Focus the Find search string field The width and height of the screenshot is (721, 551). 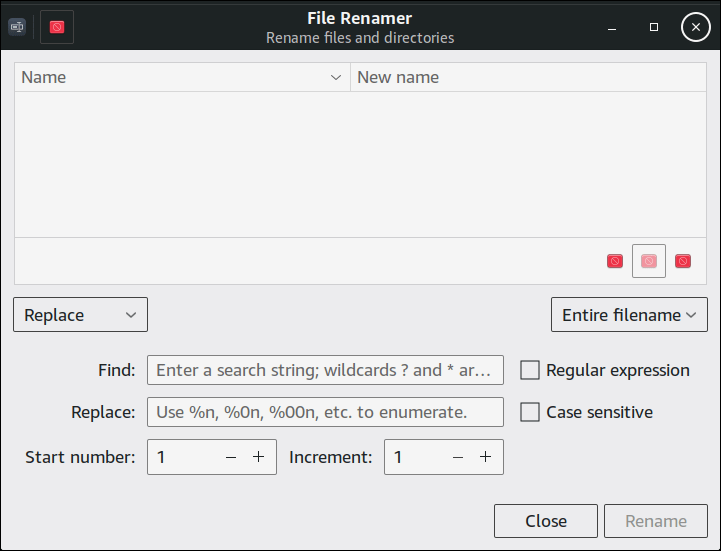325,370
